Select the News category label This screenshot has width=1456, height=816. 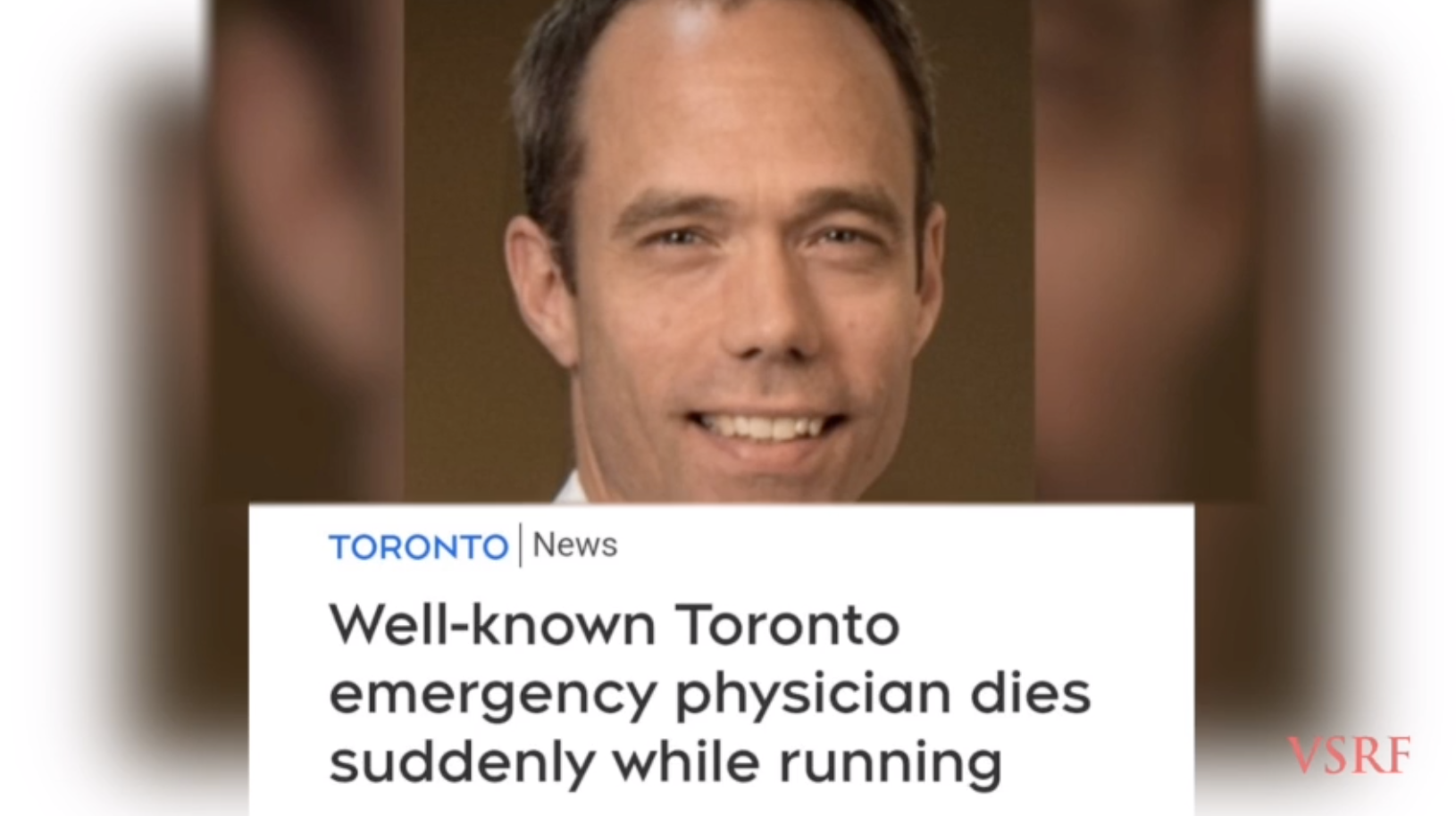(575, 545)
